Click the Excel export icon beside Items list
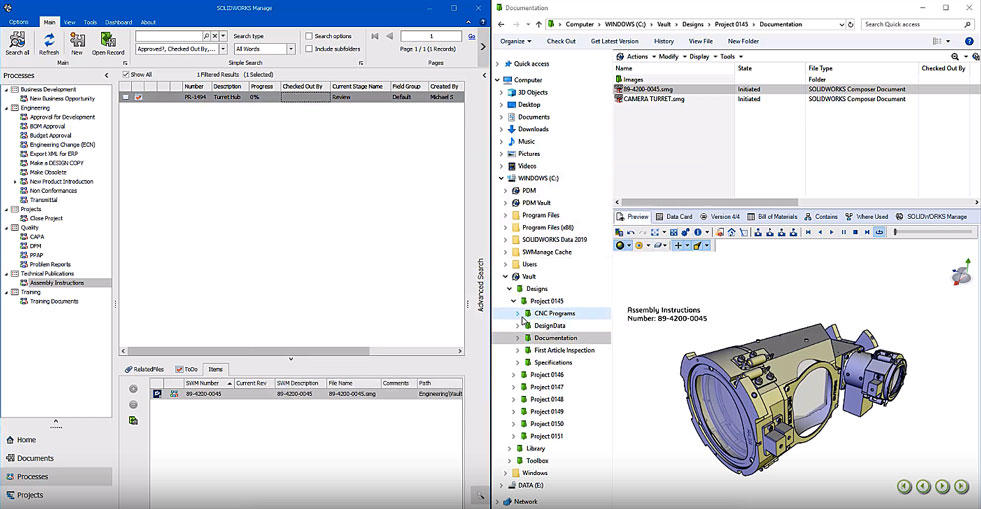The width and height of the screenshot is (981, 509). (x=133, y=420)
